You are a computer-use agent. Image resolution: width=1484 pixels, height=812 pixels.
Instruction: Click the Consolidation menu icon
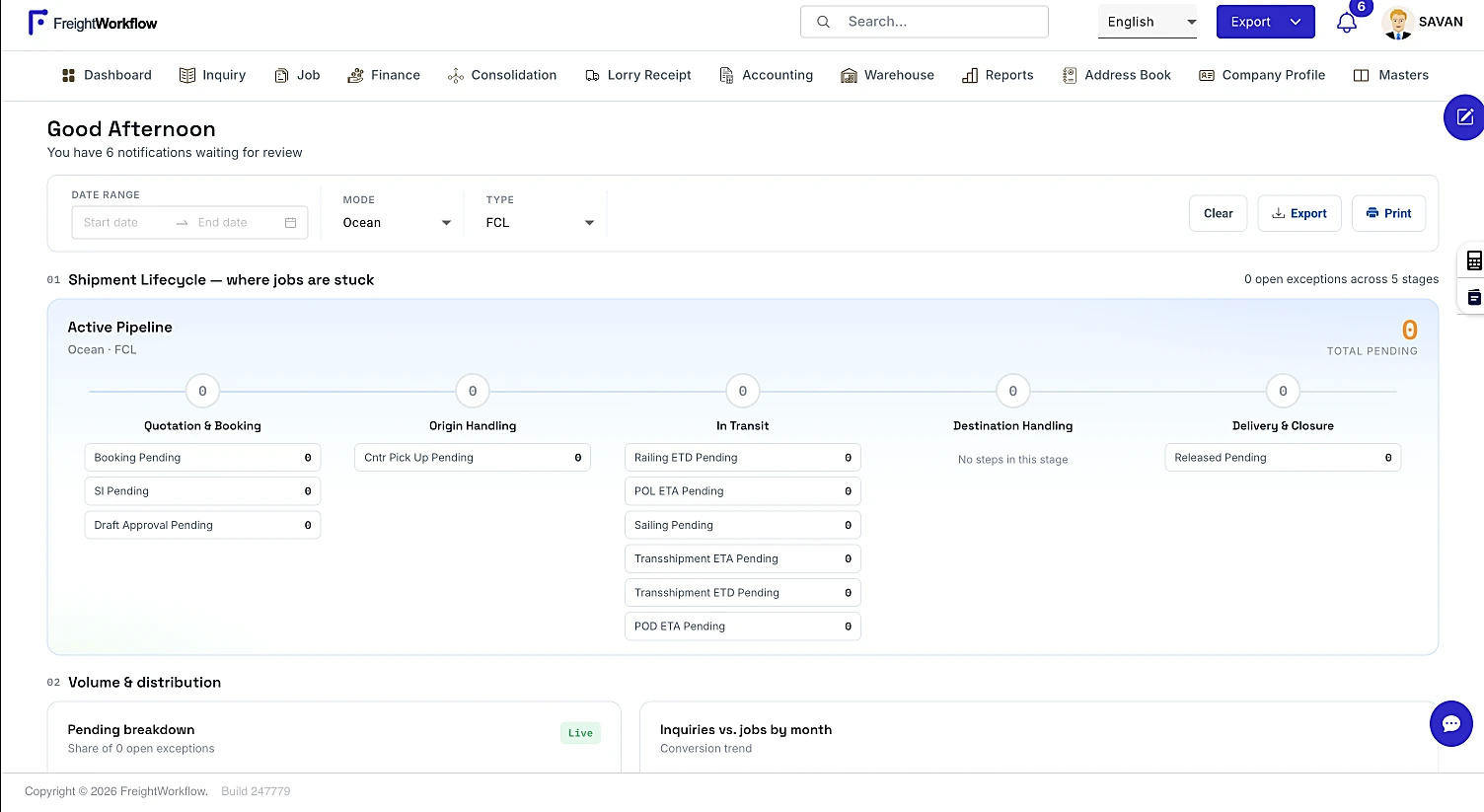[455, 75]
